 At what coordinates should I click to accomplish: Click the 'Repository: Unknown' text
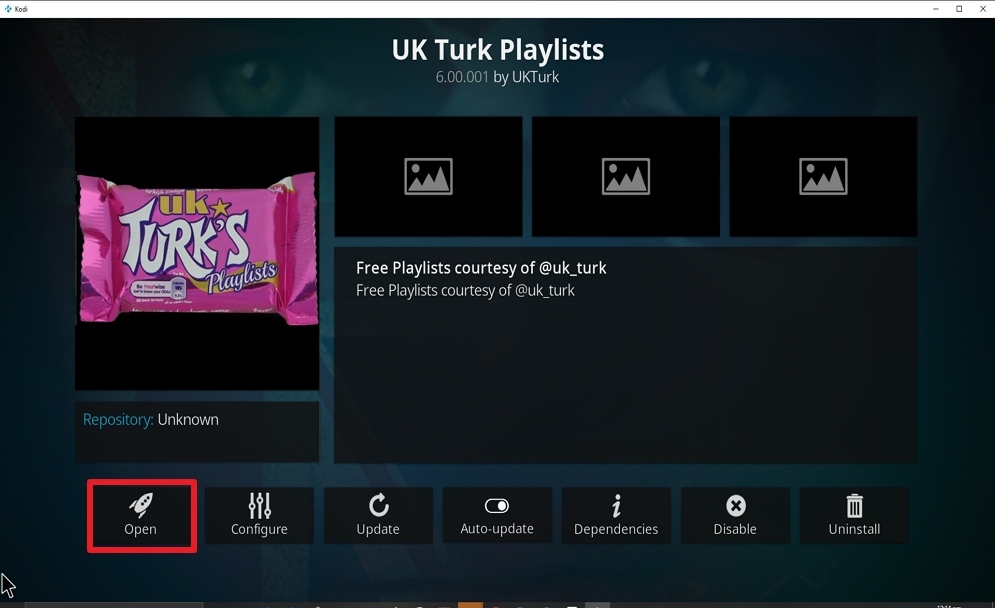click(x=151, y=420)
